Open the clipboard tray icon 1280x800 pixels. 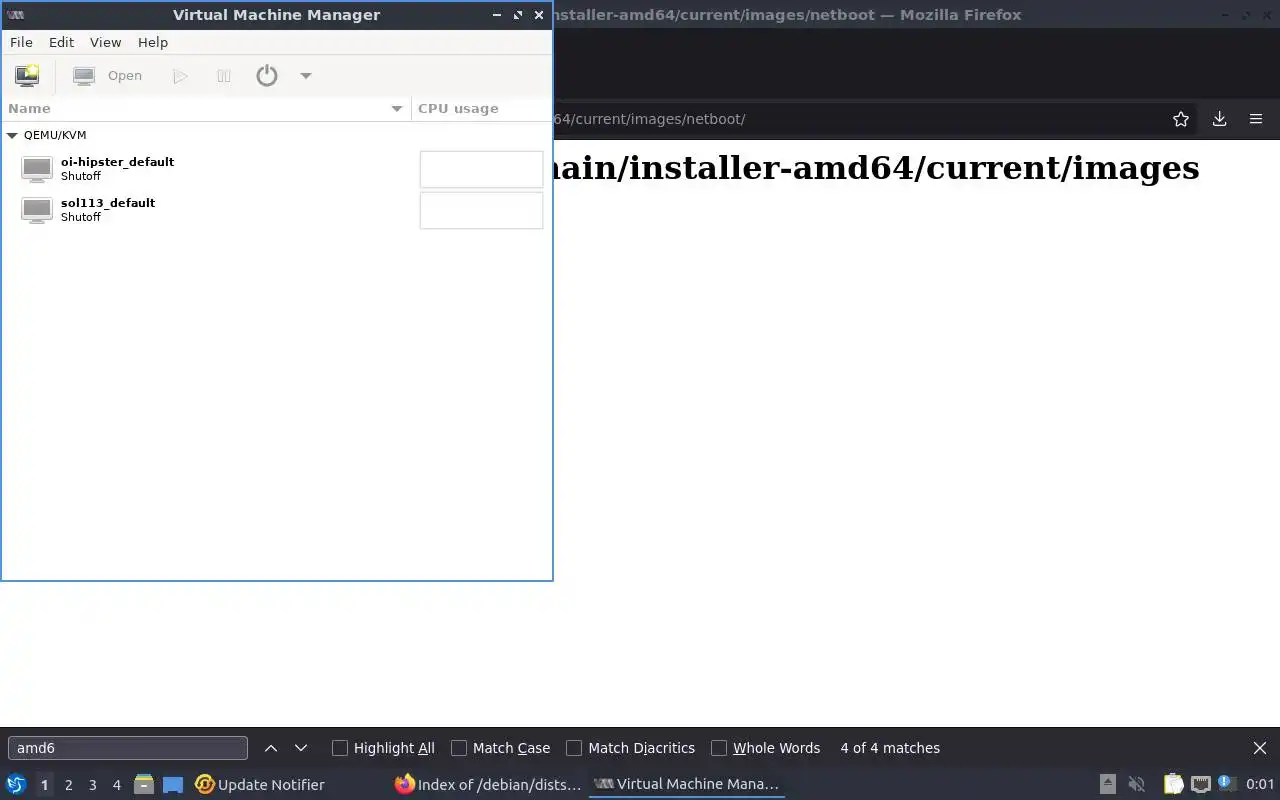[1173, 785]
